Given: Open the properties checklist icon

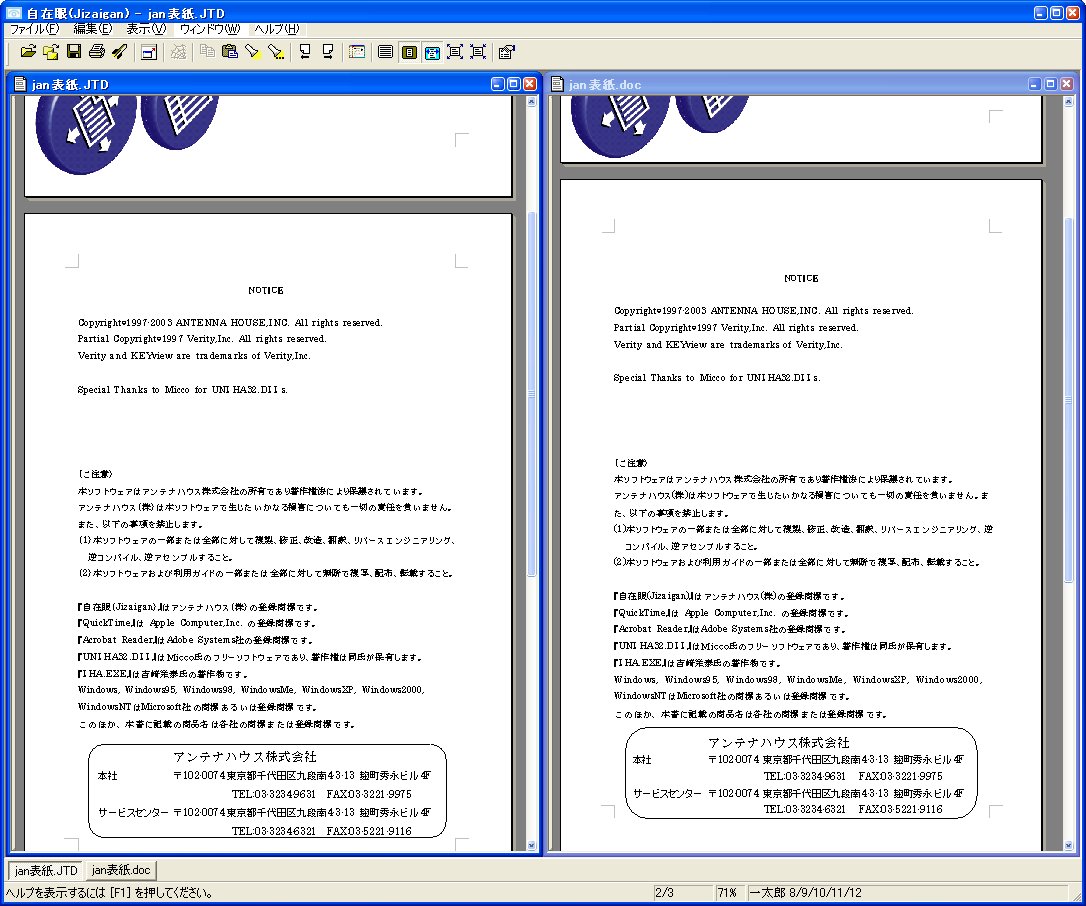Looking at the screenshot, I should click(506, 52).
